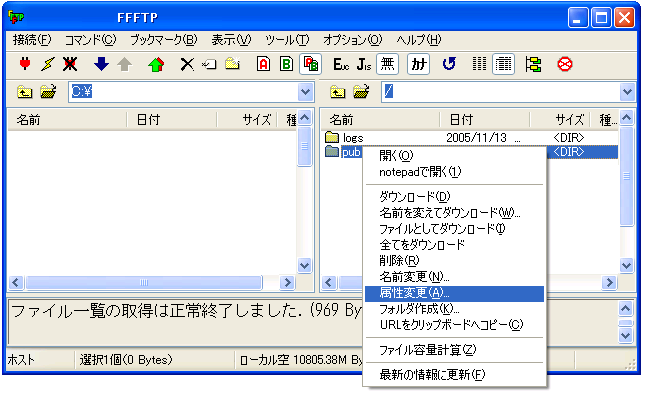Click the green mirror upload icon
Viewport: 645px width, 395px height.
(156, 64)
